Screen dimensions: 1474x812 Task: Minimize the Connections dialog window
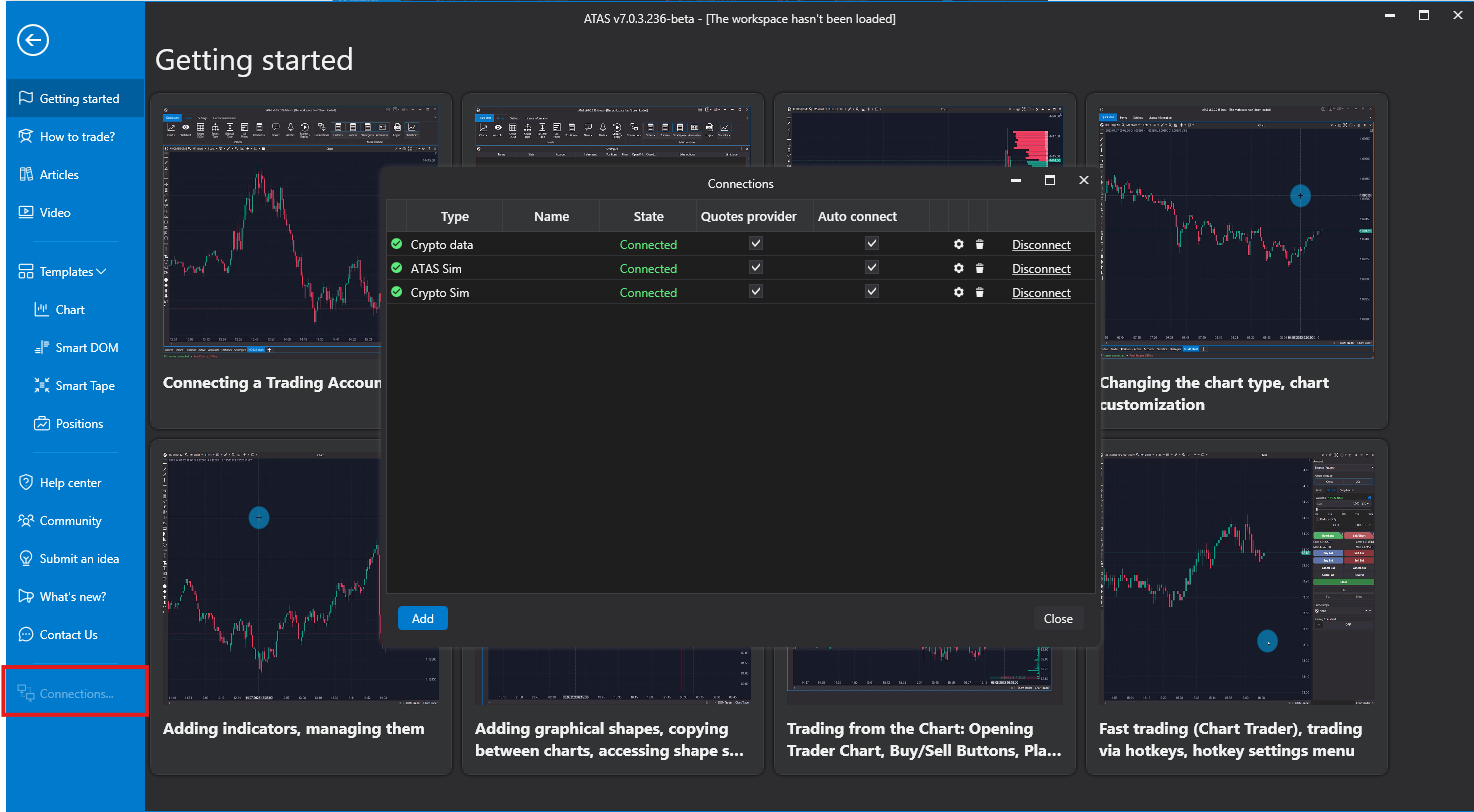click(x=1016, y=180)
